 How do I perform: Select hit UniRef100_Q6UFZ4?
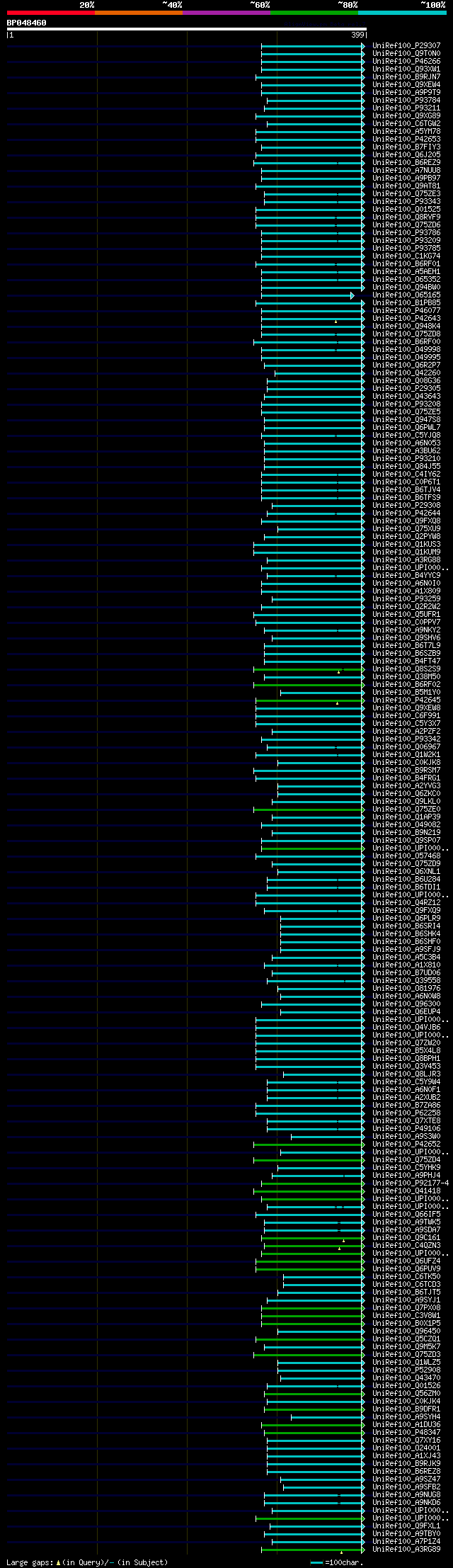coord(406,1261)
